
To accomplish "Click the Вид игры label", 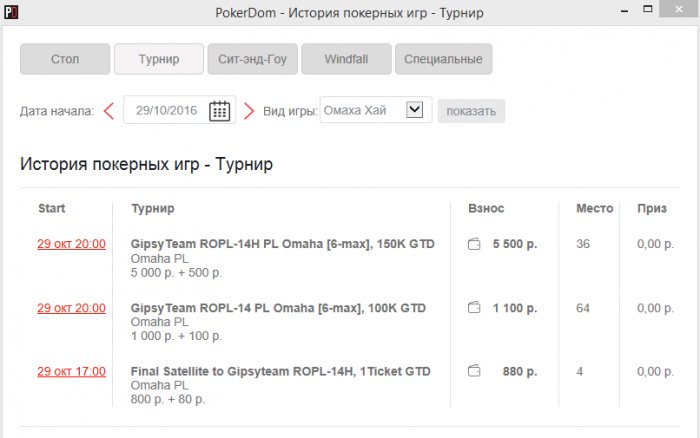I will 290,111.
